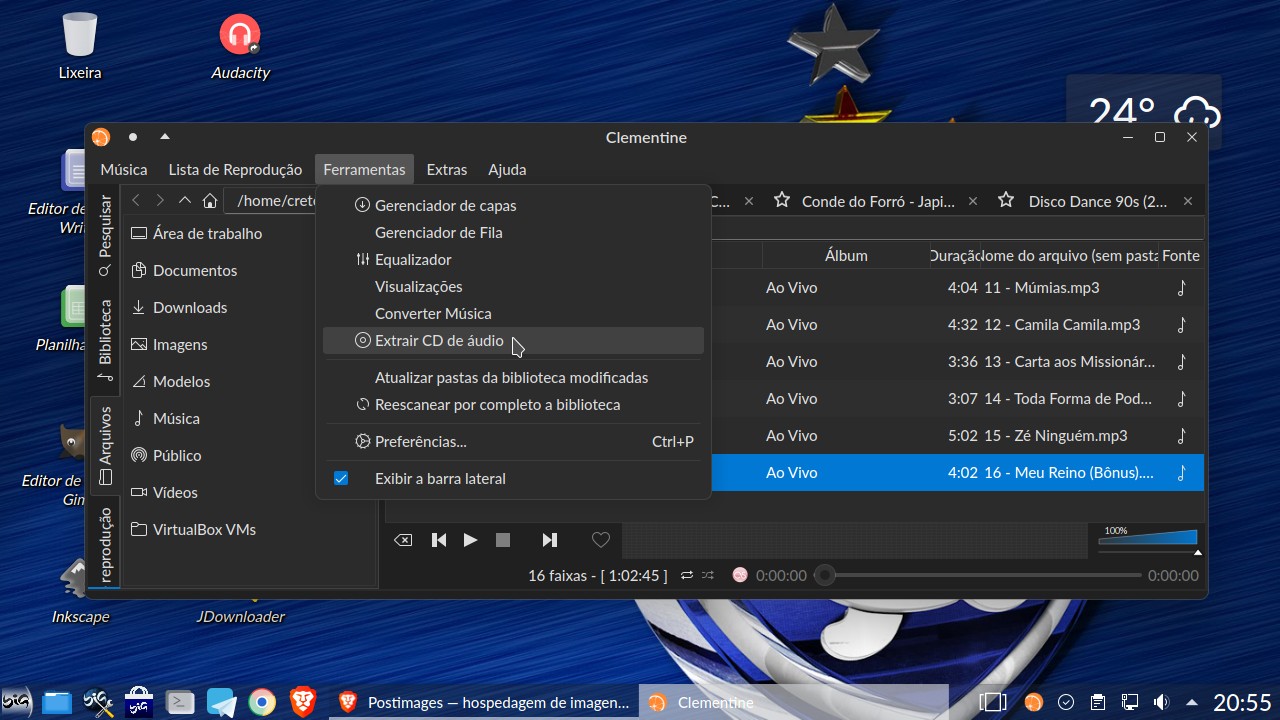
Task: Open Inkscape desktop icon
Action: pos(80,590)
